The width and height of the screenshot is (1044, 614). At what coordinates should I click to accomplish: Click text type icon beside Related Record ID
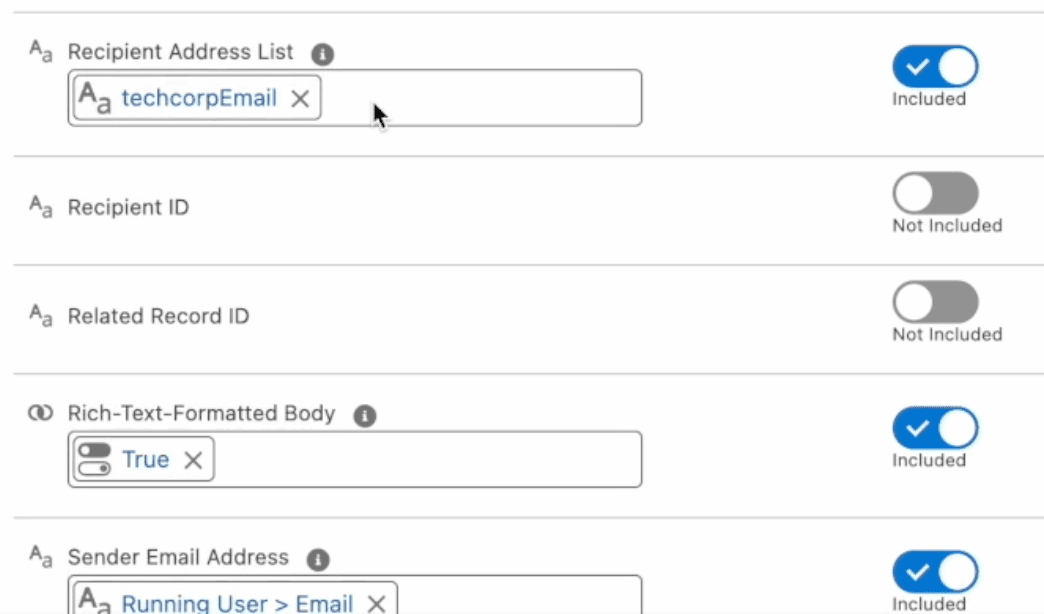(x=40, y=316)
